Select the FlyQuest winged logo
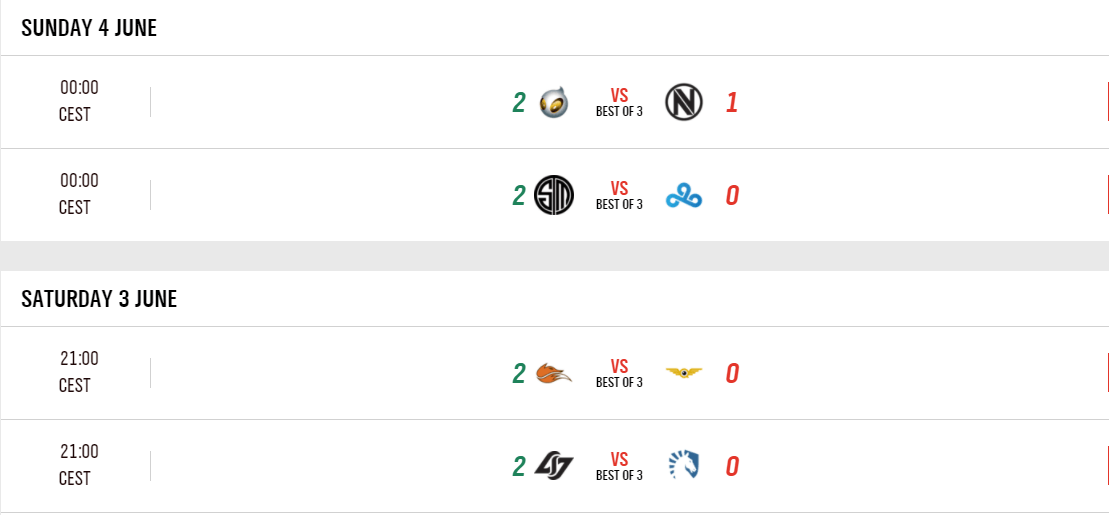Viewport: 1109px width, 515px height. (684, 373)
